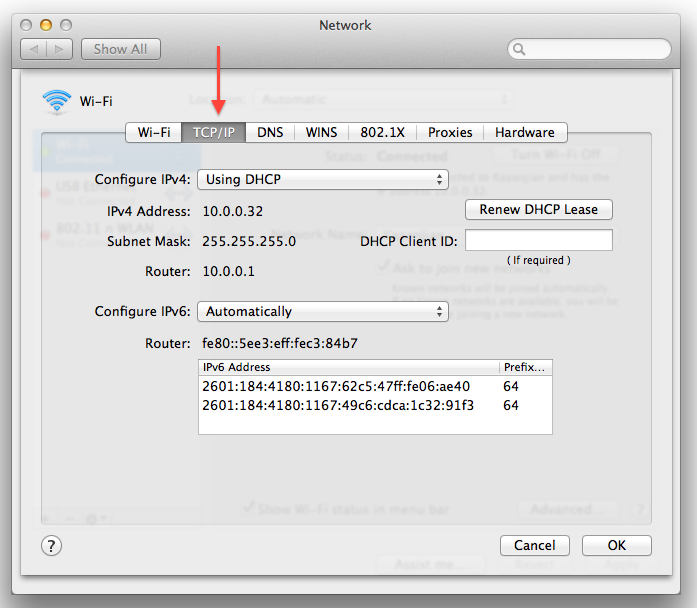
Task: Click the Prefix column header
Action: coord(525,367)
